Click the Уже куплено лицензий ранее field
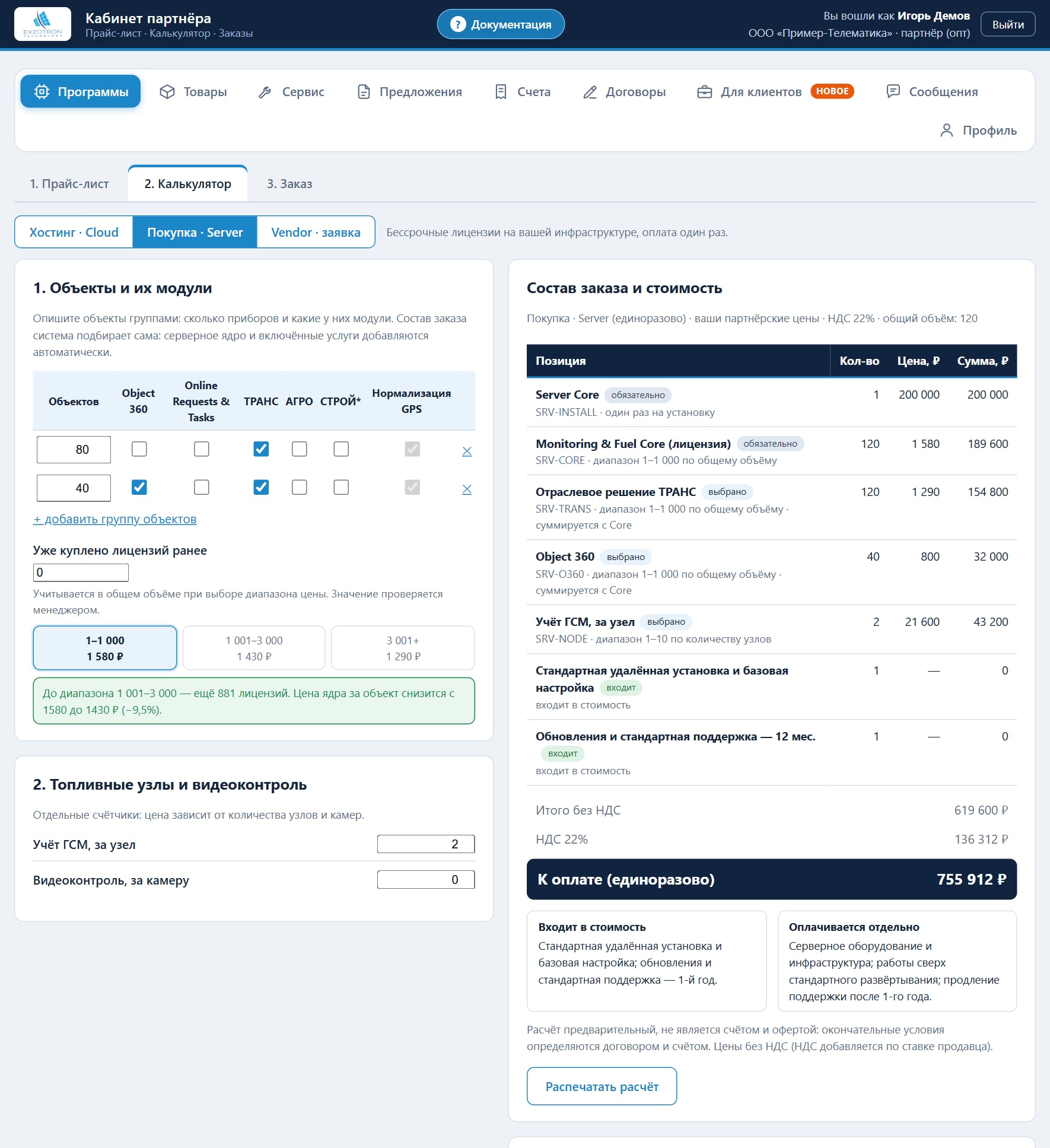 81,573
